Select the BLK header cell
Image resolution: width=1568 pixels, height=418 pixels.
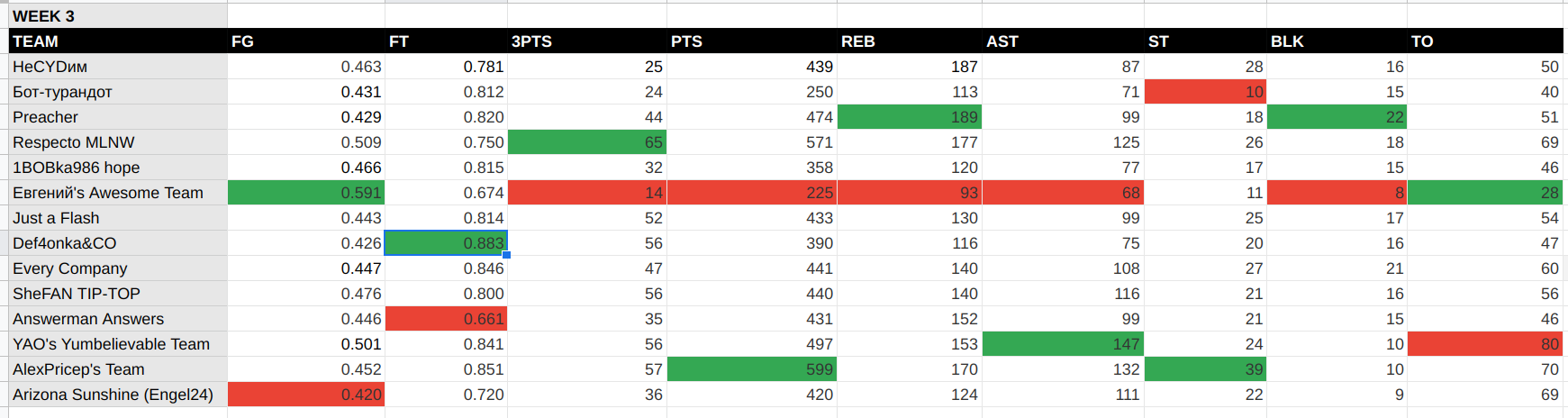[1337, 41]
